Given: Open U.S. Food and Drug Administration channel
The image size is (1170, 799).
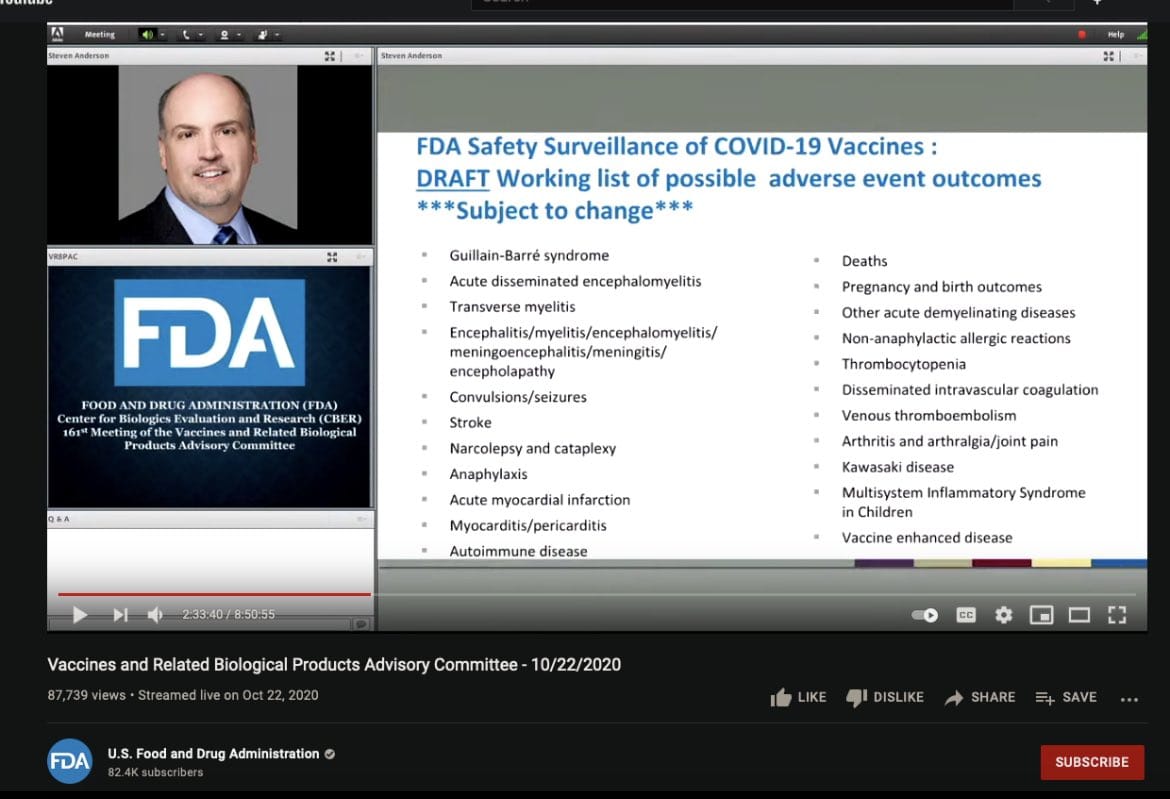Looking at the screenshot, I should (213, 753).
